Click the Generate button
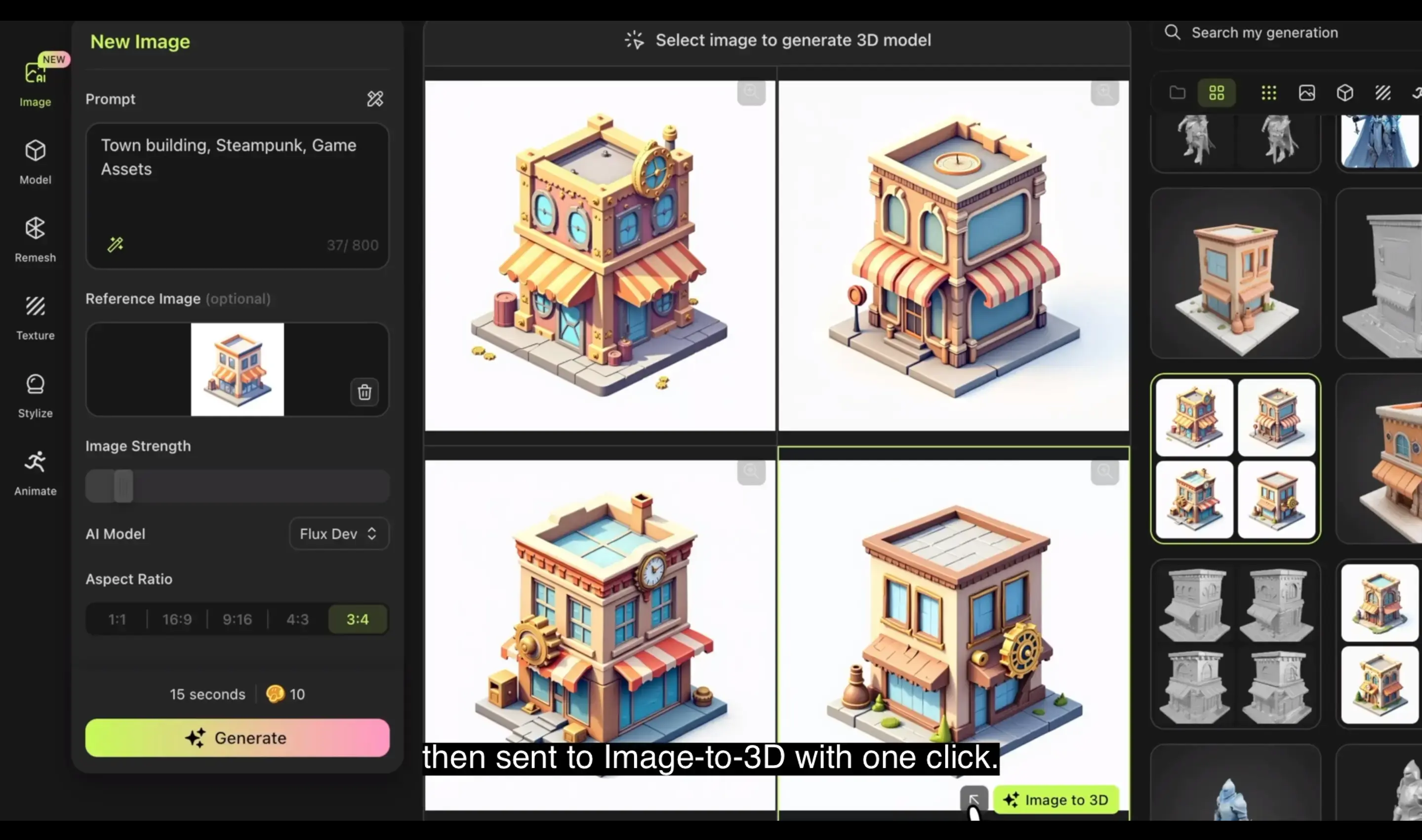1422x840 pixels. [237, 738]
